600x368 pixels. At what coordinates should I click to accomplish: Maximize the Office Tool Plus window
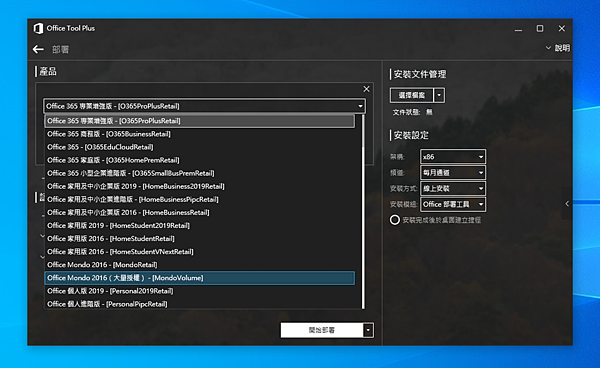tap(540, 29)
